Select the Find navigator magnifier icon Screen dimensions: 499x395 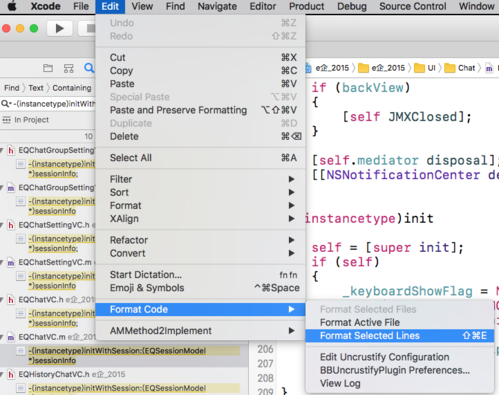click(89, 68)
